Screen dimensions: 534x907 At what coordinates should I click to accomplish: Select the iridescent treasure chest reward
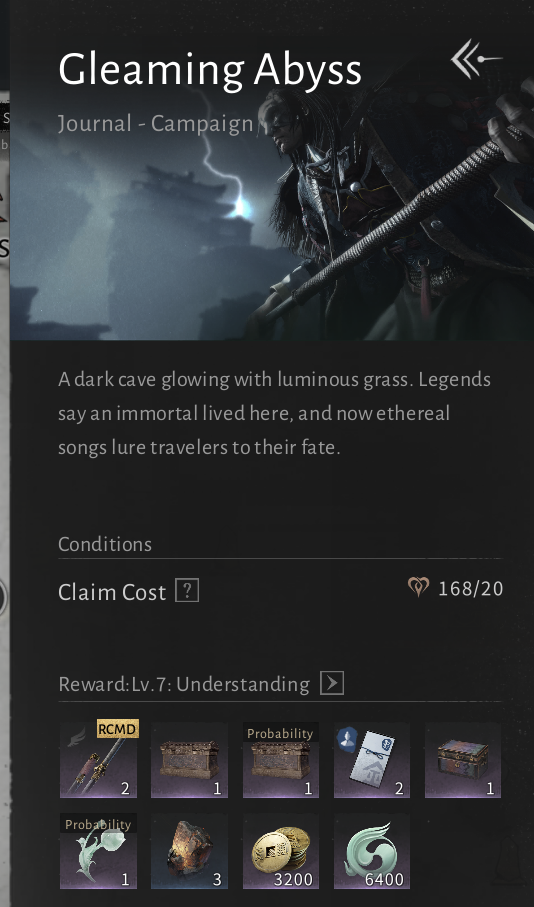463,759
